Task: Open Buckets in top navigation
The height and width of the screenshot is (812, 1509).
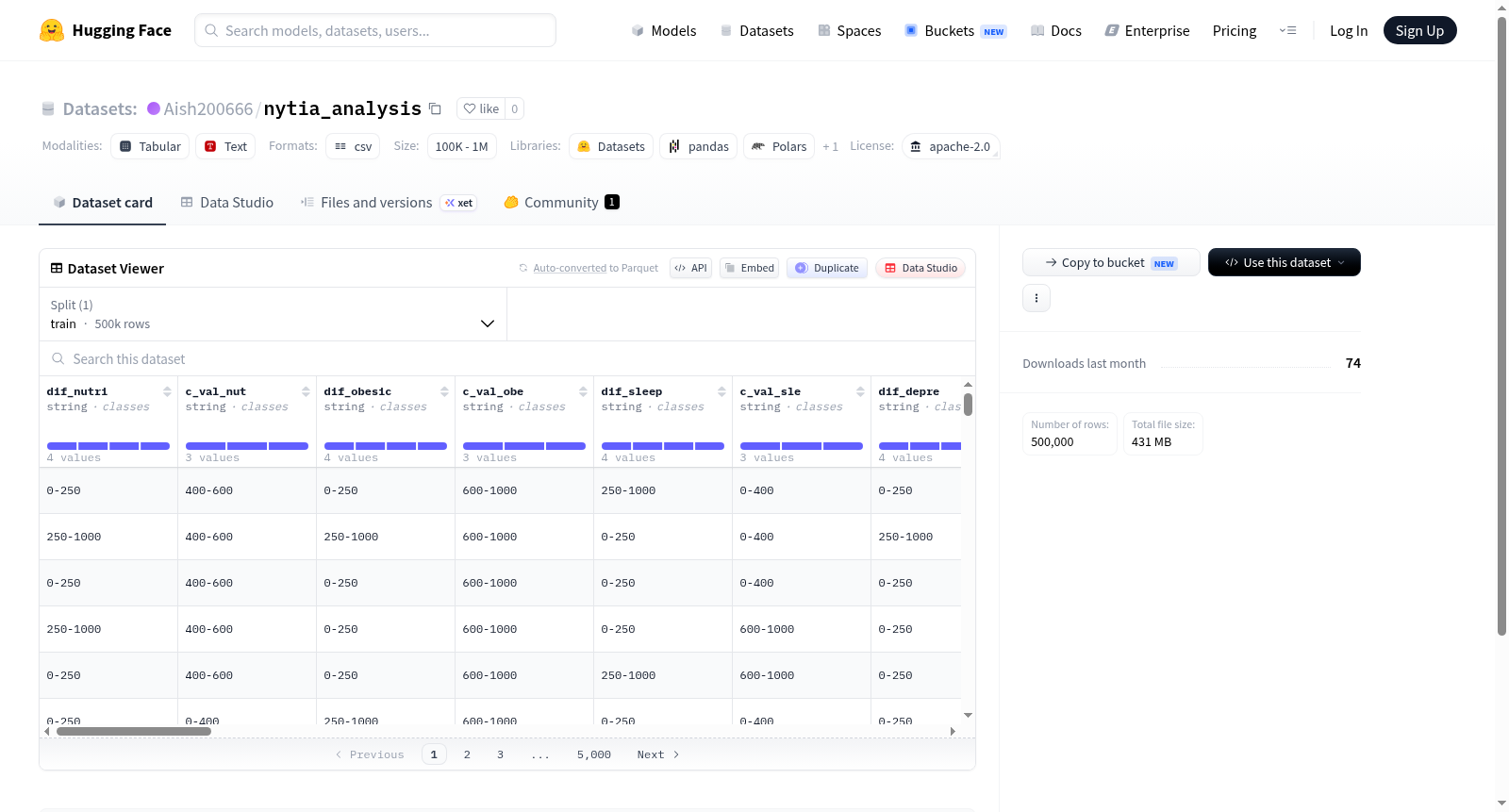Action: coord(955,31)
